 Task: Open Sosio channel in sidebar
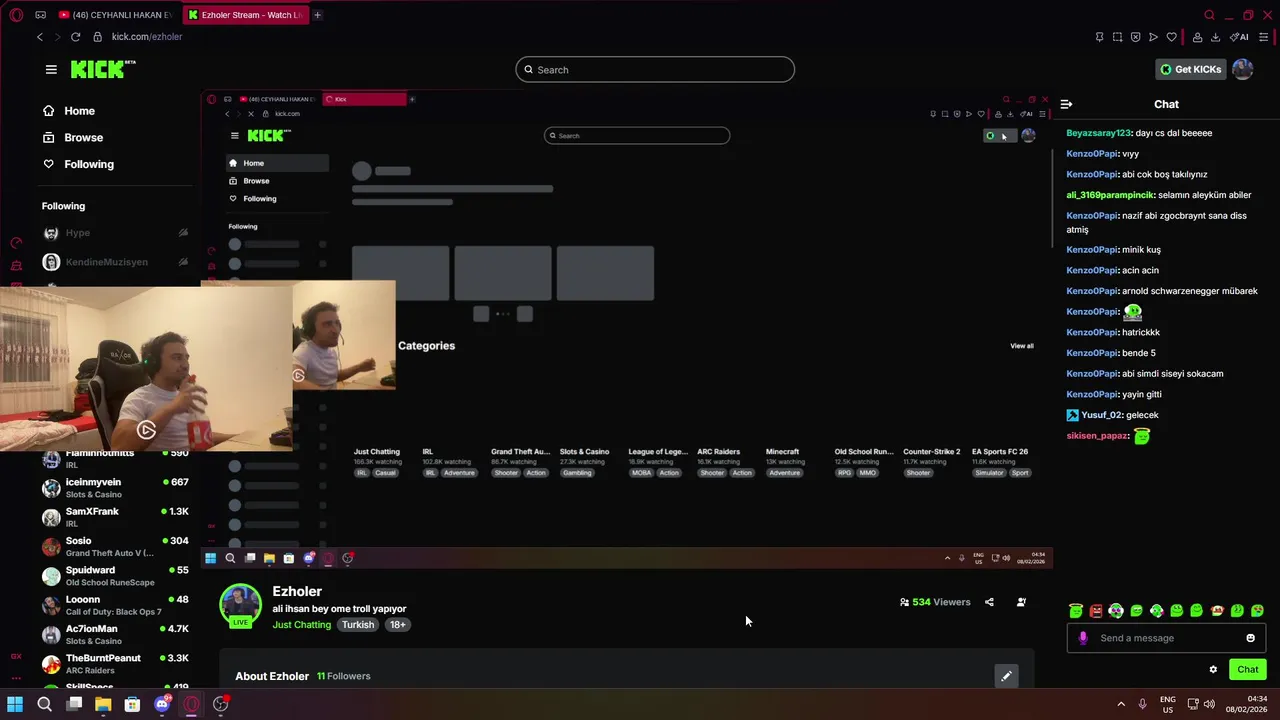click(x=115, y=546)
